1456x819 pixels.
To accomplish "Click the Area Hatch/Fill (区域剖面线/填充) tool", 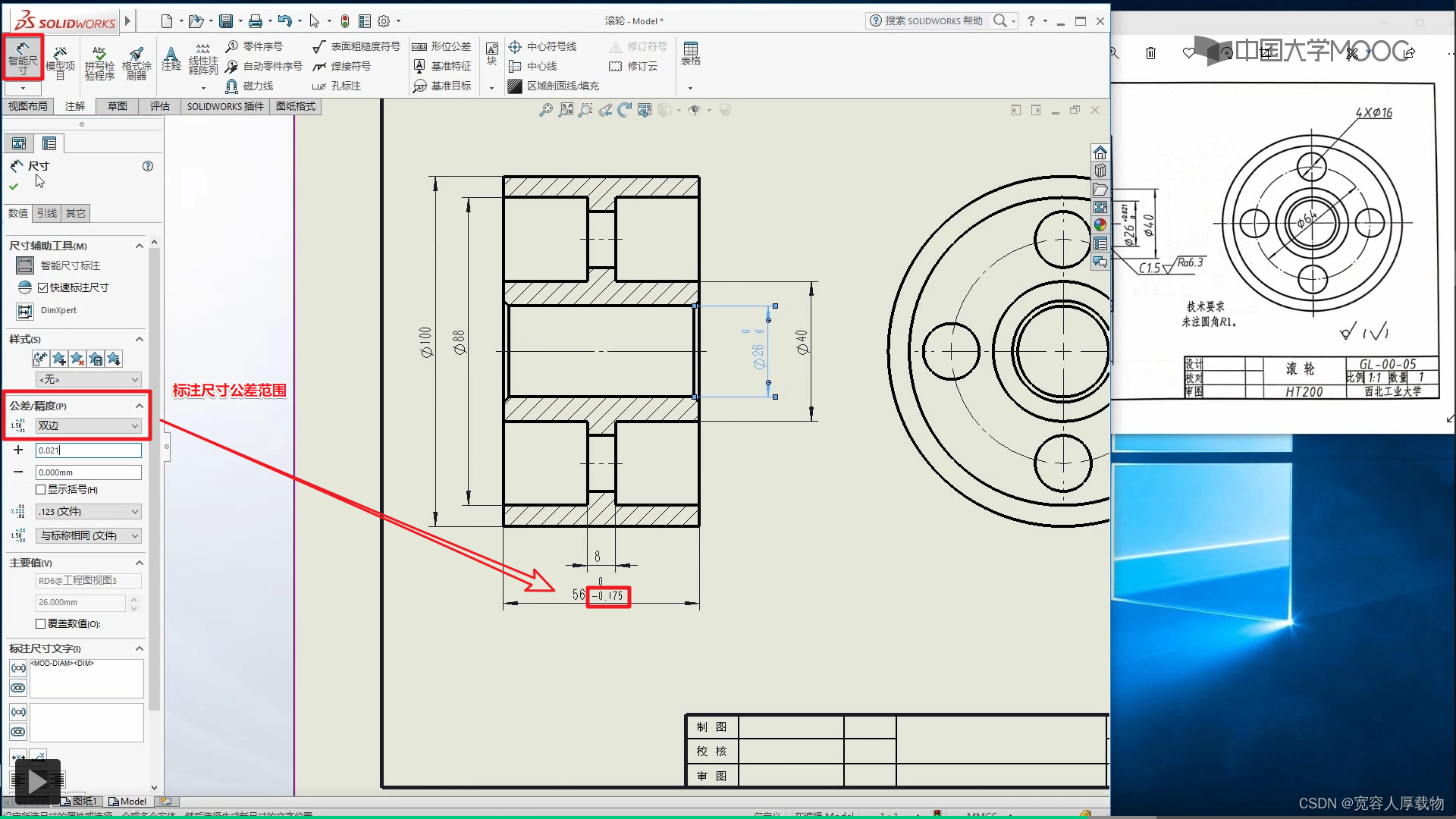I will point(554,86).
